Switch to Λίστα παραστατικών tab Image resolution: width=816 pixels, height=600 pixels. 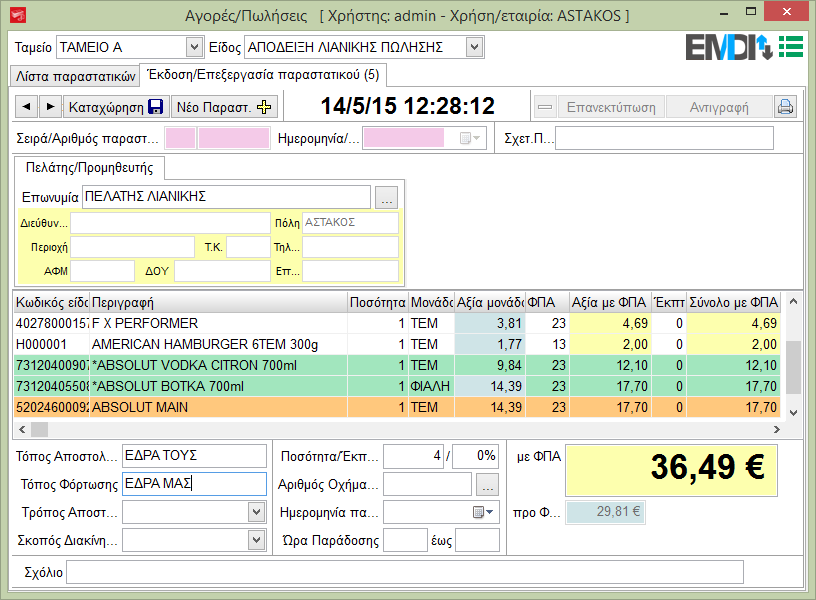click(75, 76)
